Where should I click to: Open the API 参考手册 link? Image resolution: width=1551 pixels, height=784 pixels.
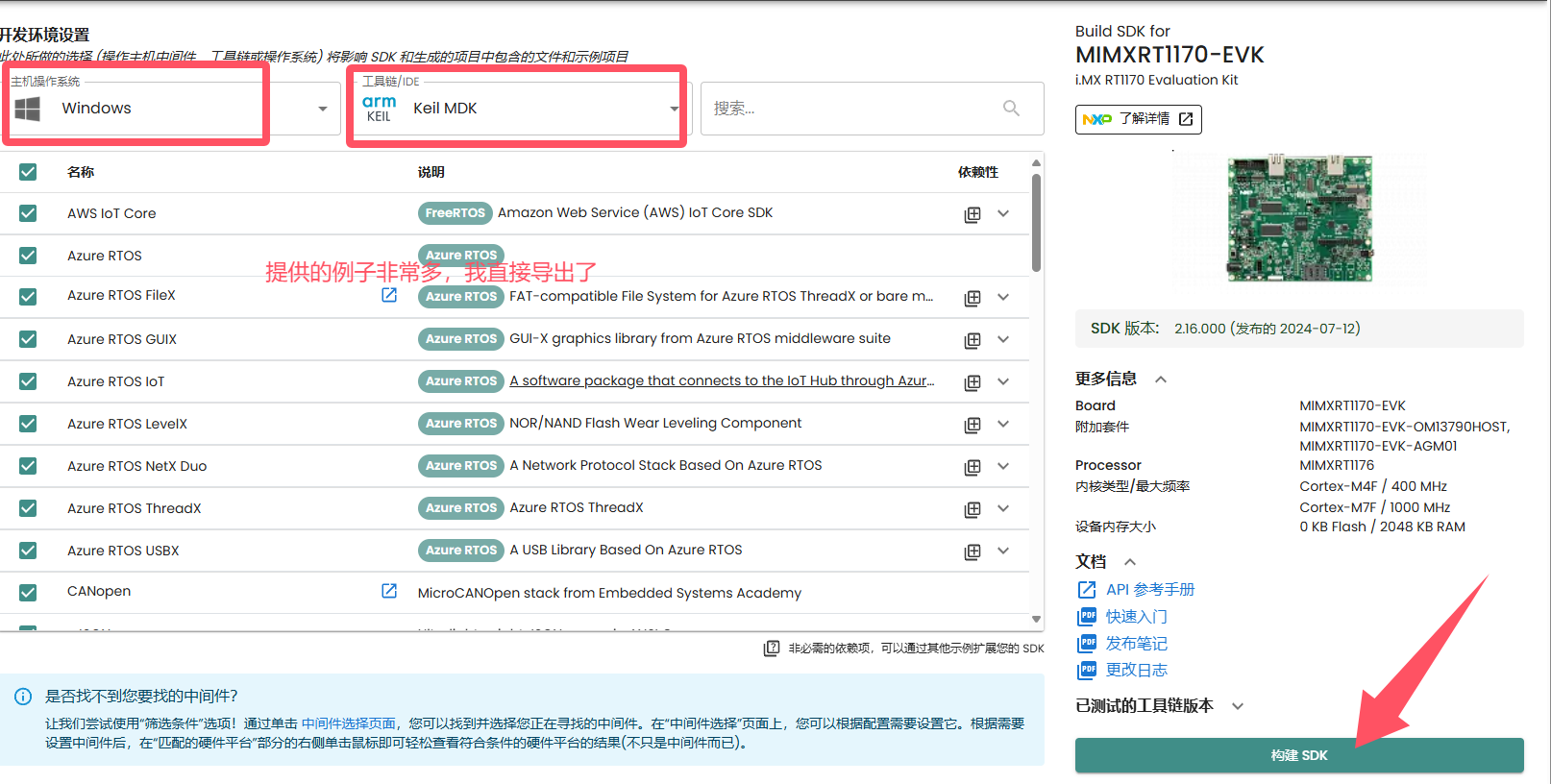coord(1150,589)
